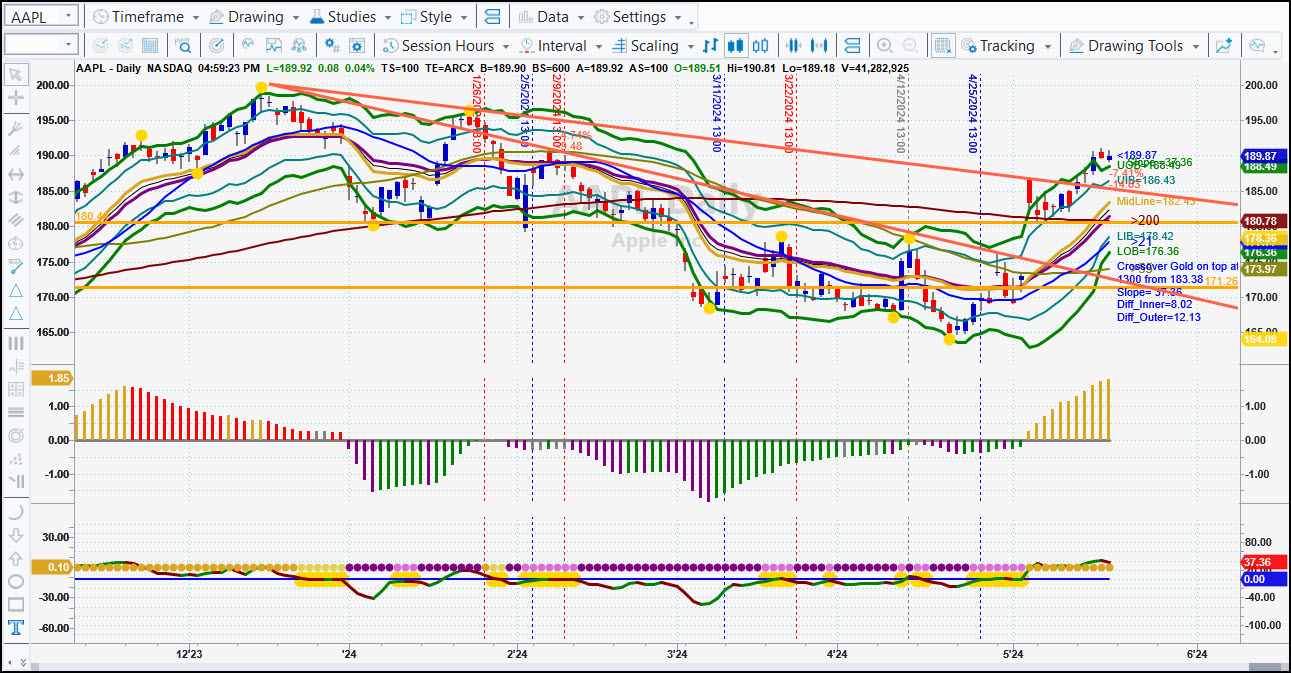
Task: Toggle the data tracking grid button
Action: pos(943,46)
